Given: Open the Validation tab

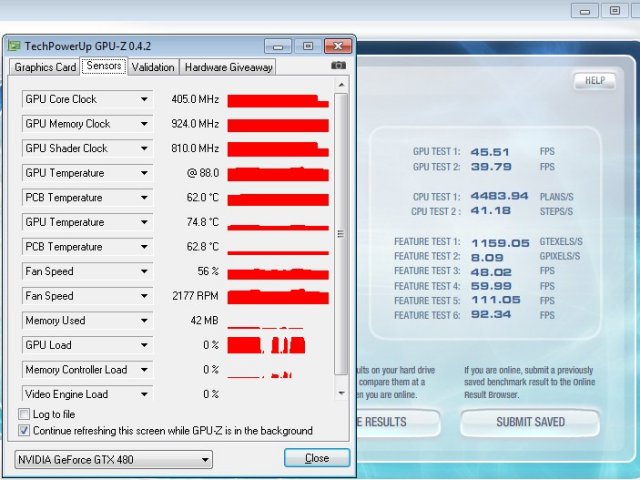Looking at the screenshot, I should 153,67.
